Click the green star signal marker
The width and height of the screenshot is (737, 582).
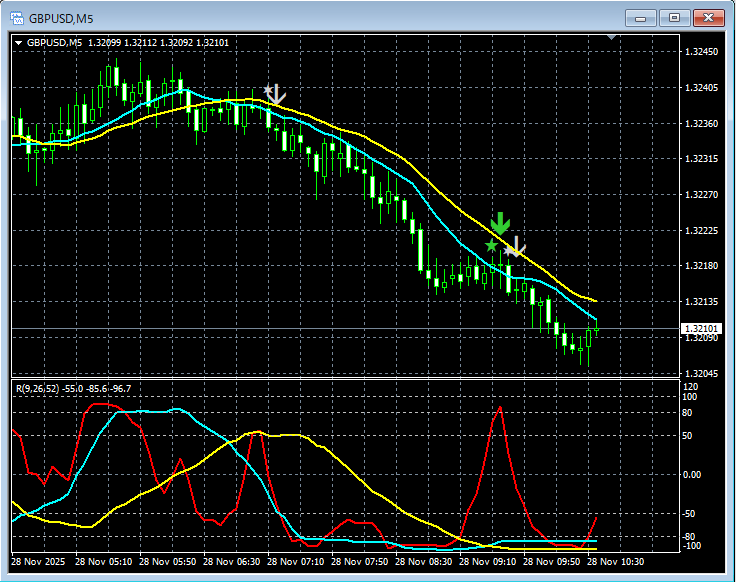tap(491, 245)
